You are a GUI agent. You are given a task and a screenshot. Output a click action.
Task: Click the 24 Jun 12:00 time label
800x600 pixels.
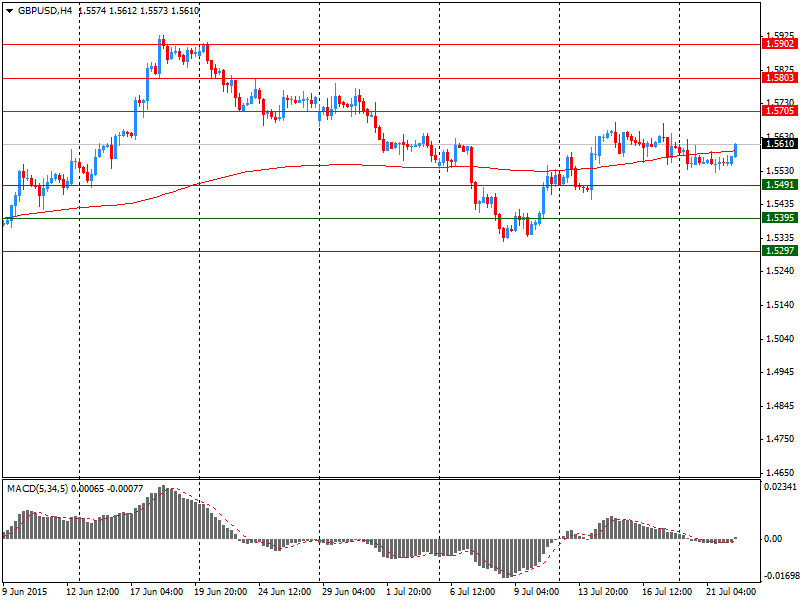(285, 592)
